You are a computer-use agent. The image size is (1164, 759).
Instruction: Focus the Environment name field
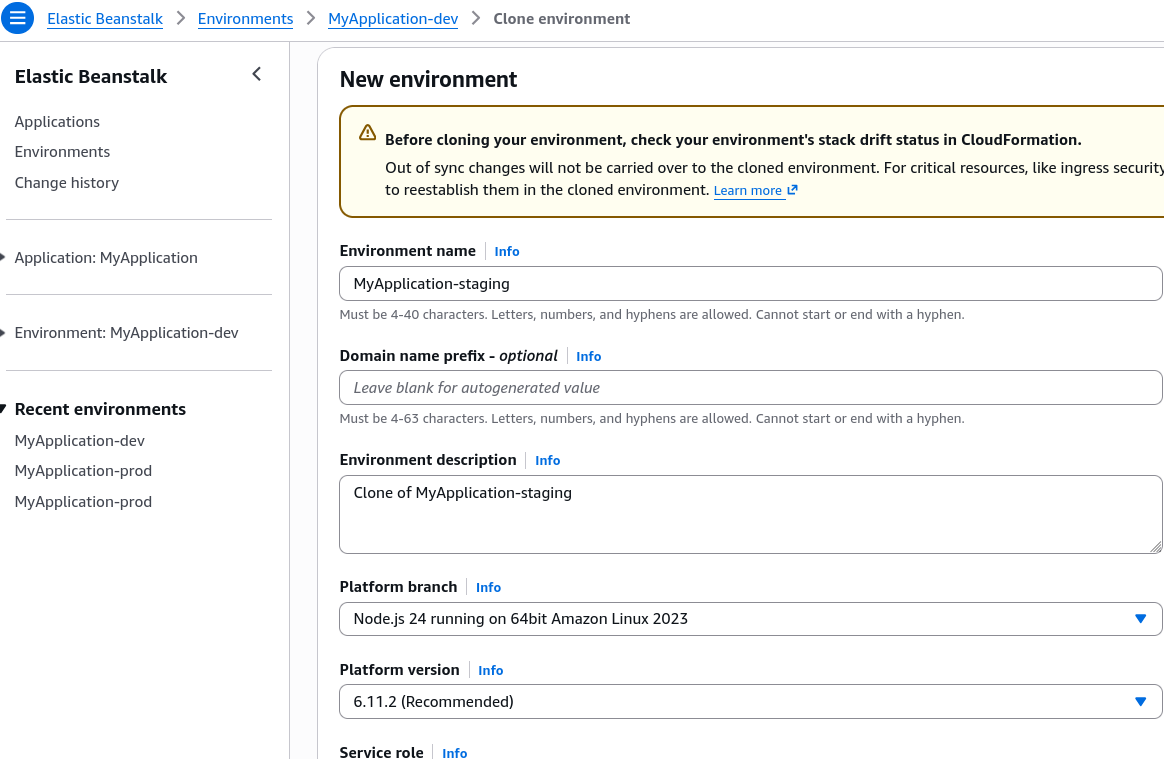coord(751,284)
